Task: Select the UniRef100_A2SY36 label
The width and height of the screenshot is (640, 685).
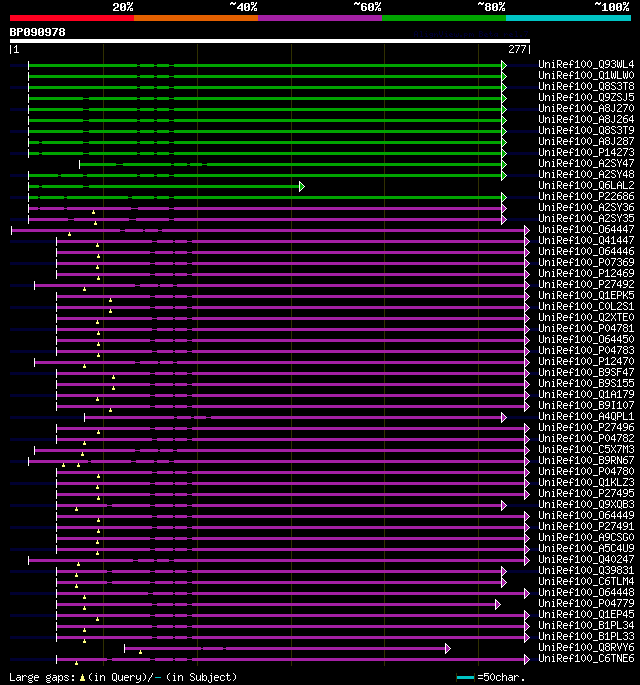Action: 586,208
